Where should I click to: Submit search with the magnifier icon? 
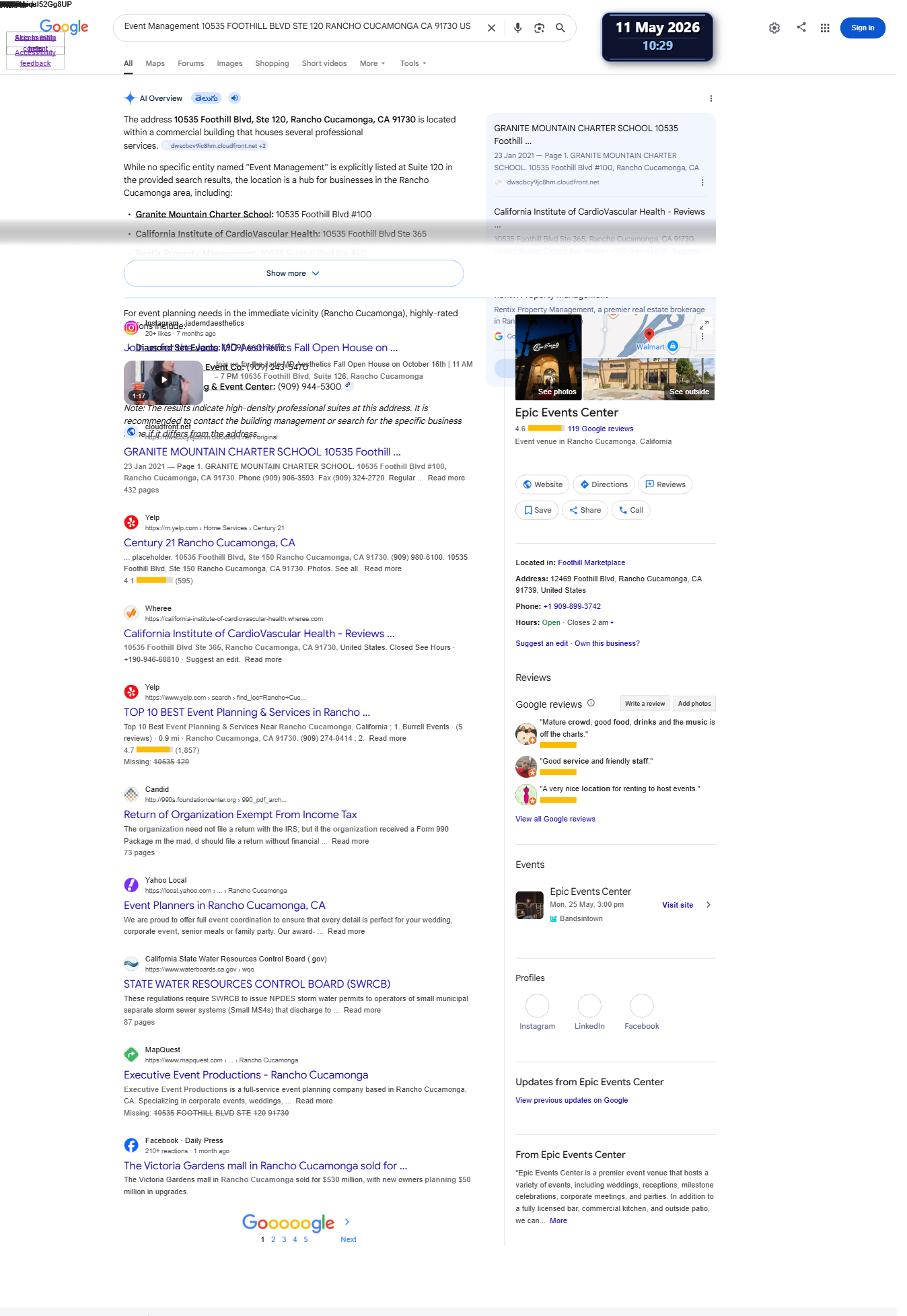click(560, 28)
